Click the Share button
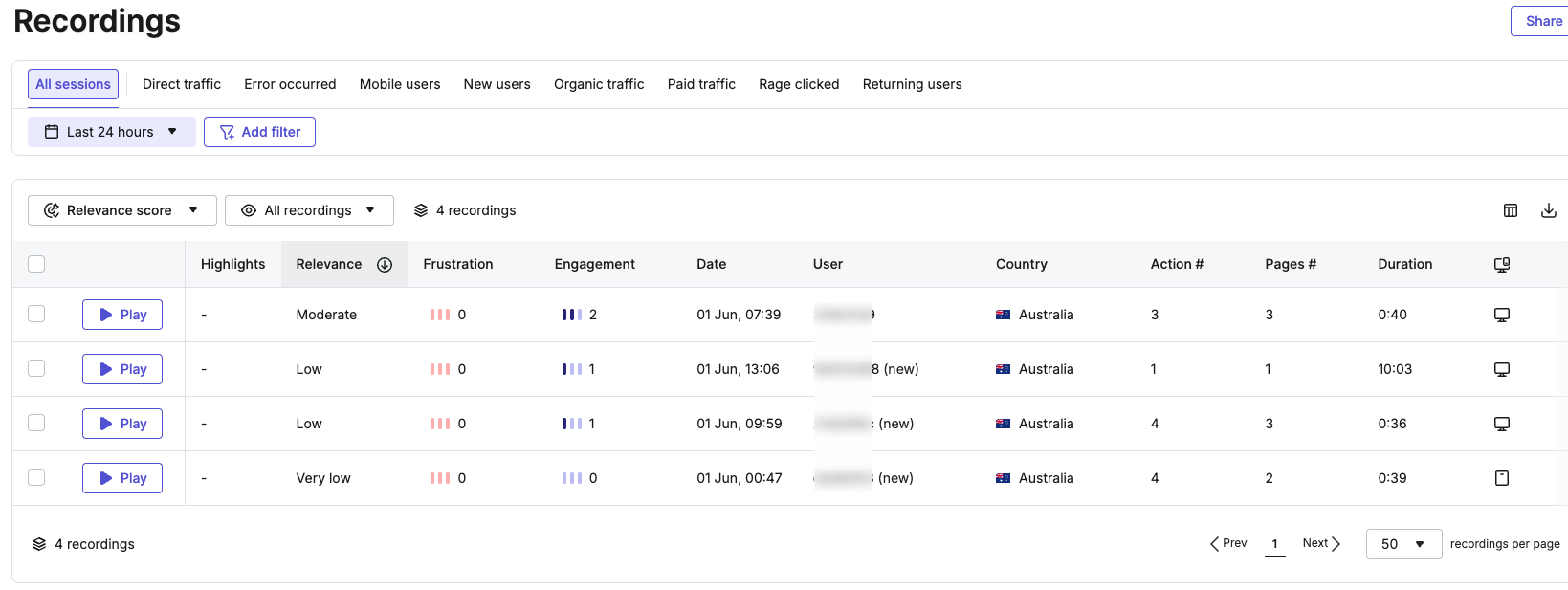The image size is (1568, 590). tap(1542, 21)
